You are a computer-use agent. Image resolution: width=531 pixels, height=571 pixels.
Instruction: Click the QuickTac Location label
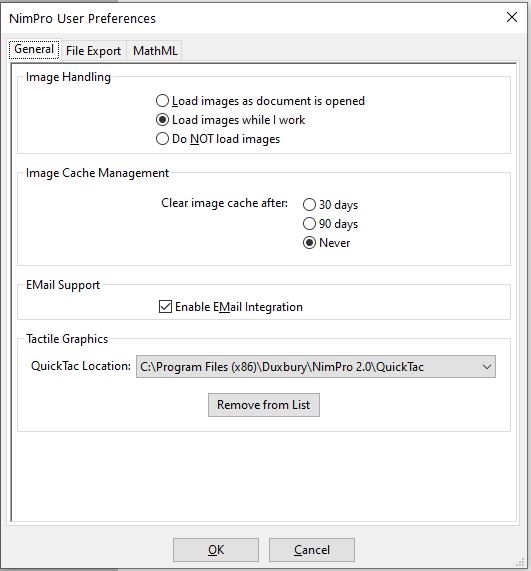[81, 366]
